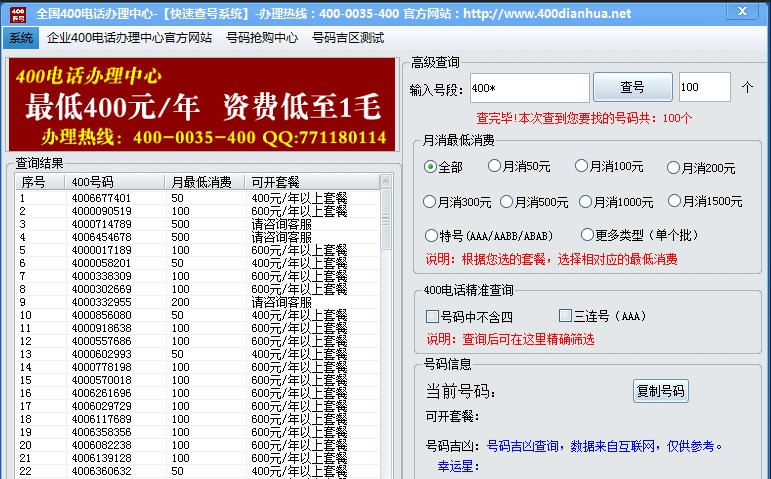
Task: Enable 号码中不含四 checkbox
Action: coord(432,316)
